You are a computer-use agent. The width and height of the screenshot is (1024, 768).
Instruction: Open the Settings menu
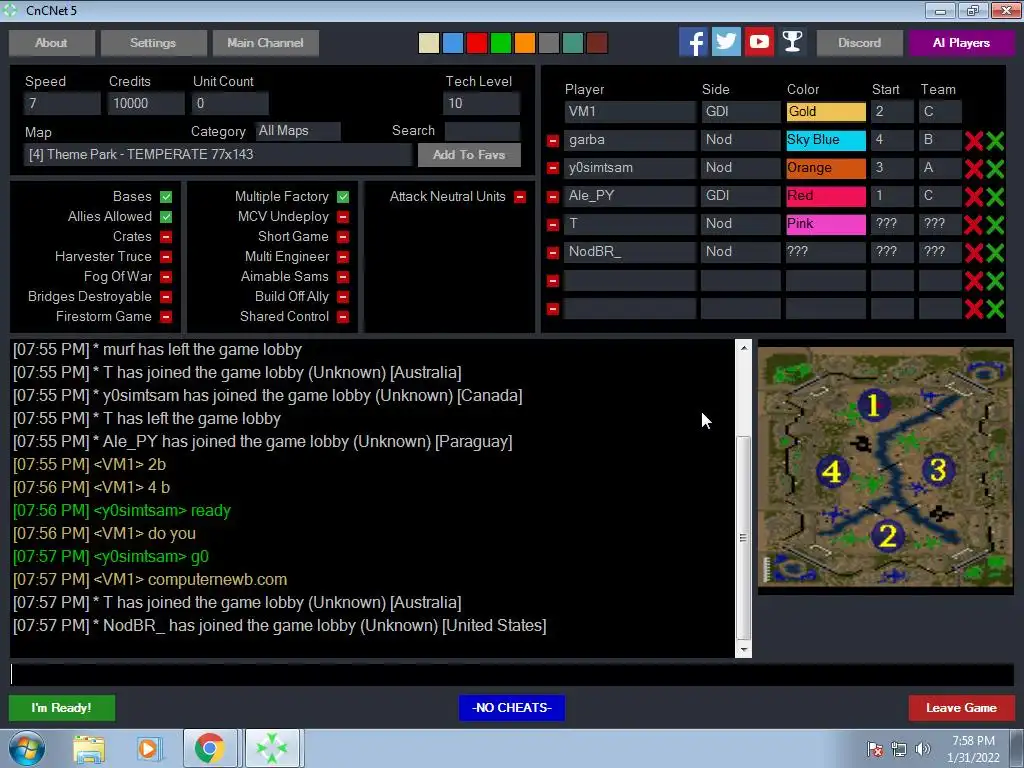(153, 43)
